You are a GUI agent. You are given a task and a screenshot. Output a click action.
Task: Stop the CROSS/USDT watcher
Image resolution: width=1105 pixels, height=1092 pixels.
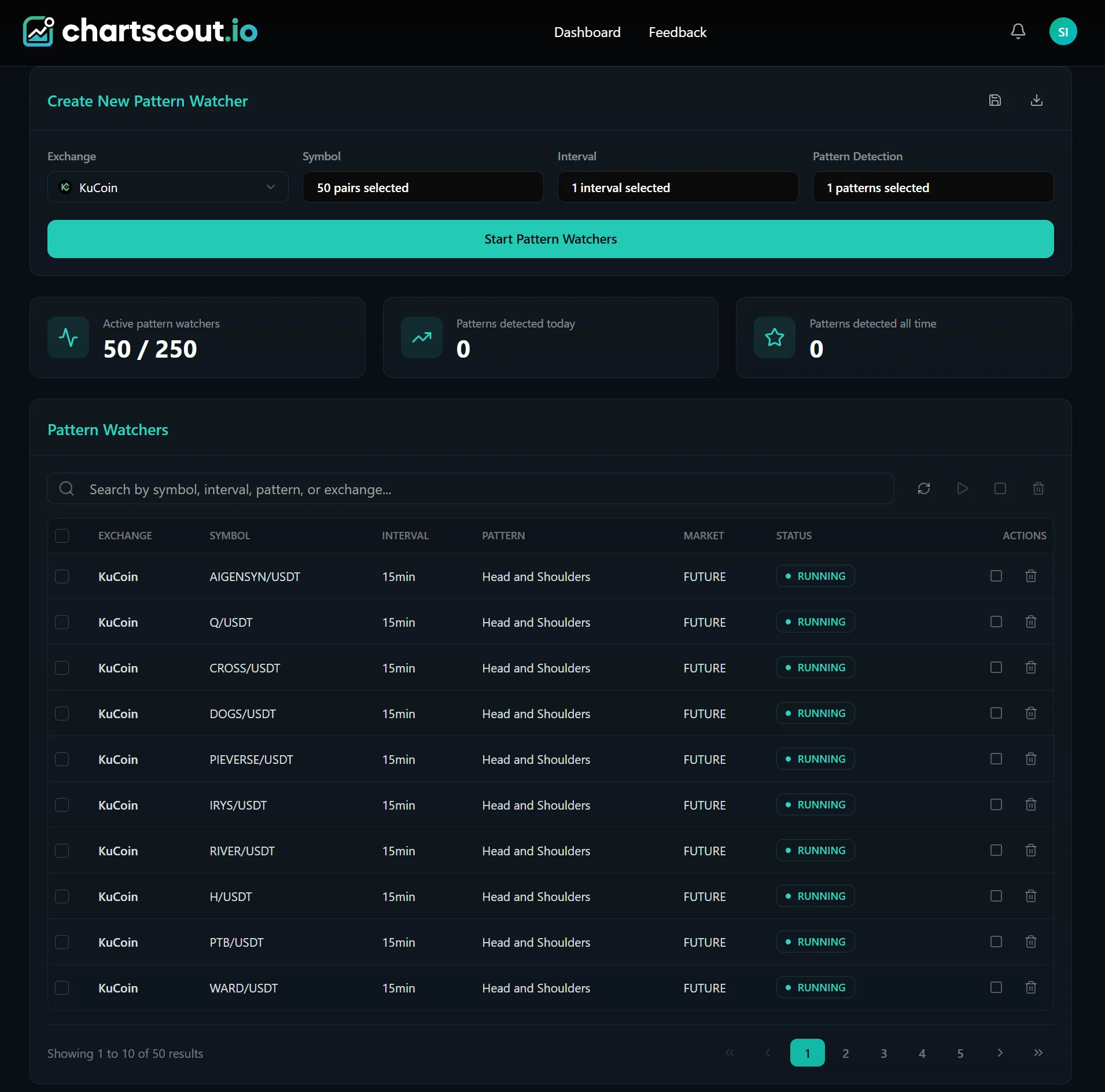(x=996, y=667)
